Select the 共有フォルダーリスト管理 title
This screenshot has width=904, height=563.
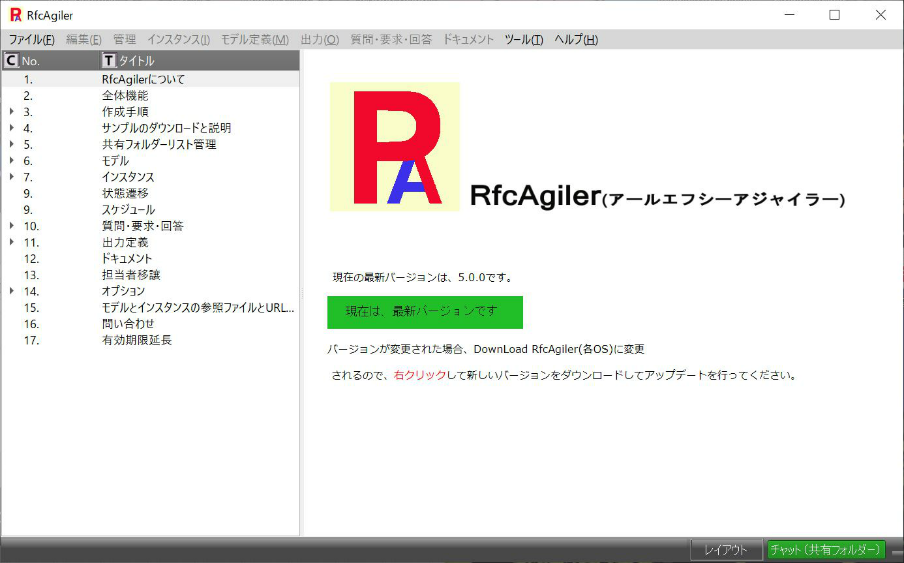pyautogui.click(x=159, y=144)
